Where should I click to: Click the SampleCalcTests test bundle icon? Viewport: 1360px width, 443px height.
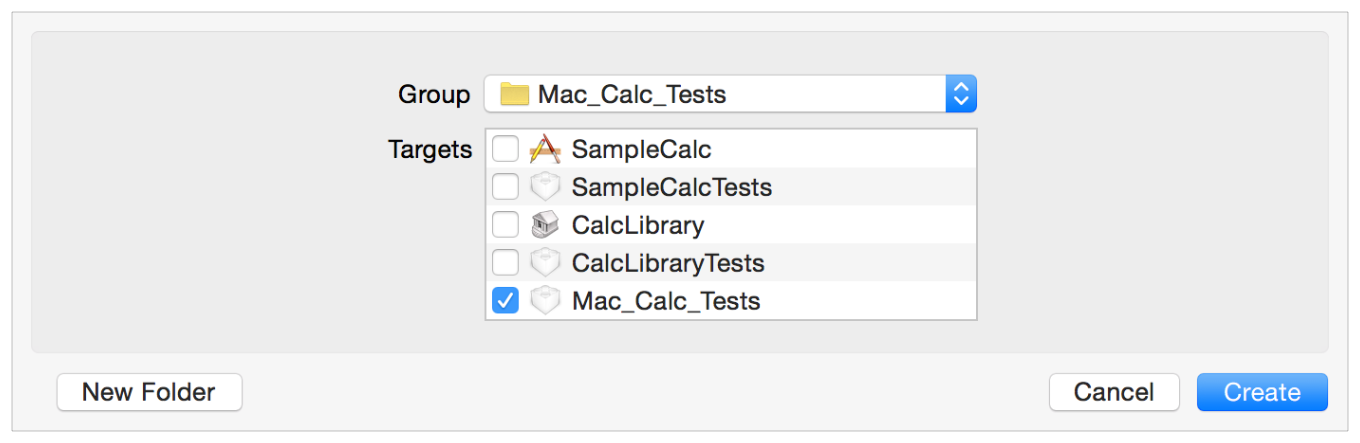544,187
